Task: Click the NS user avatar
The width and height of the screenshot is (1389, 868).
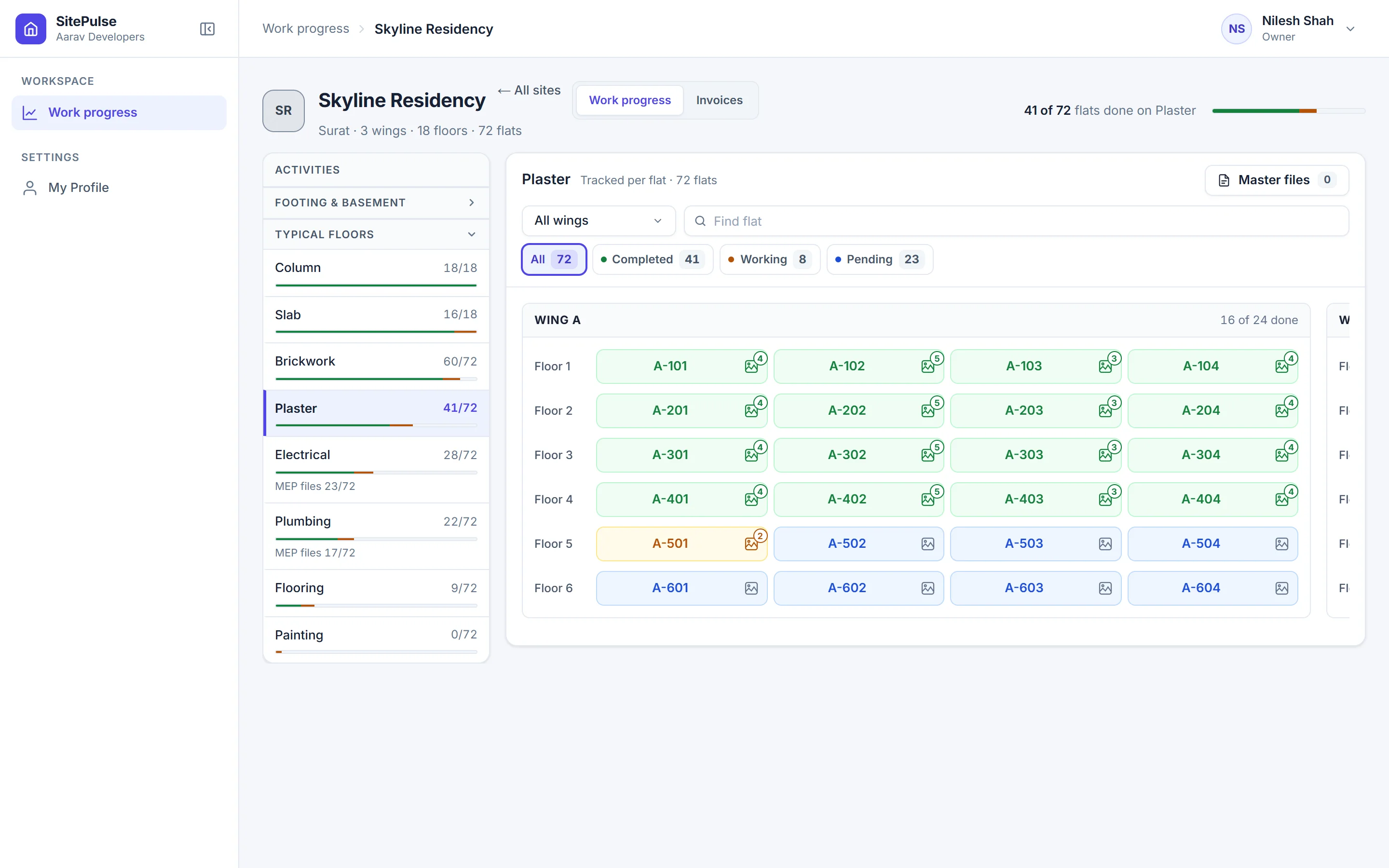Action: pos(1236,29)
